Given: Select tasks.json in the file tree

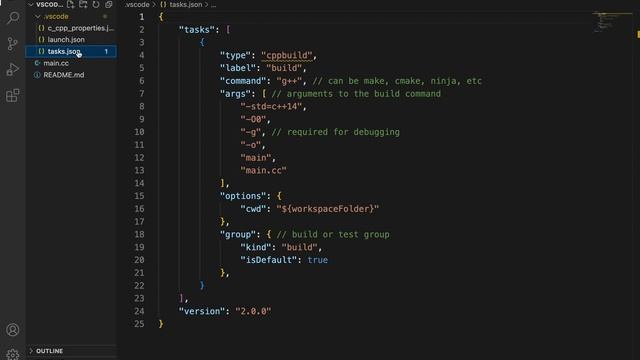Looking at the screenshot, I should (x=71, y=51).
